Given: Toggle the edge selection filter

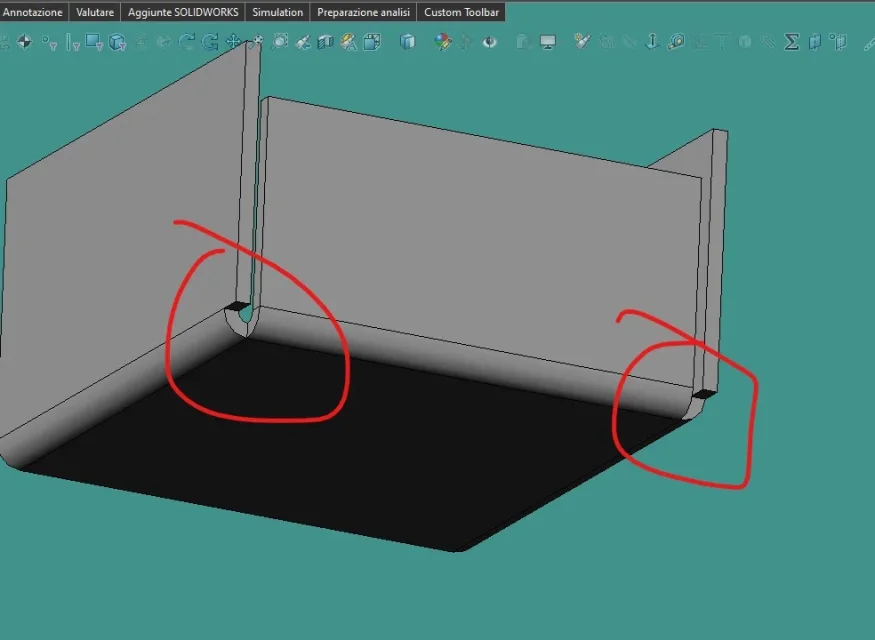Looking at the screenshot, I should click(73, 42).
